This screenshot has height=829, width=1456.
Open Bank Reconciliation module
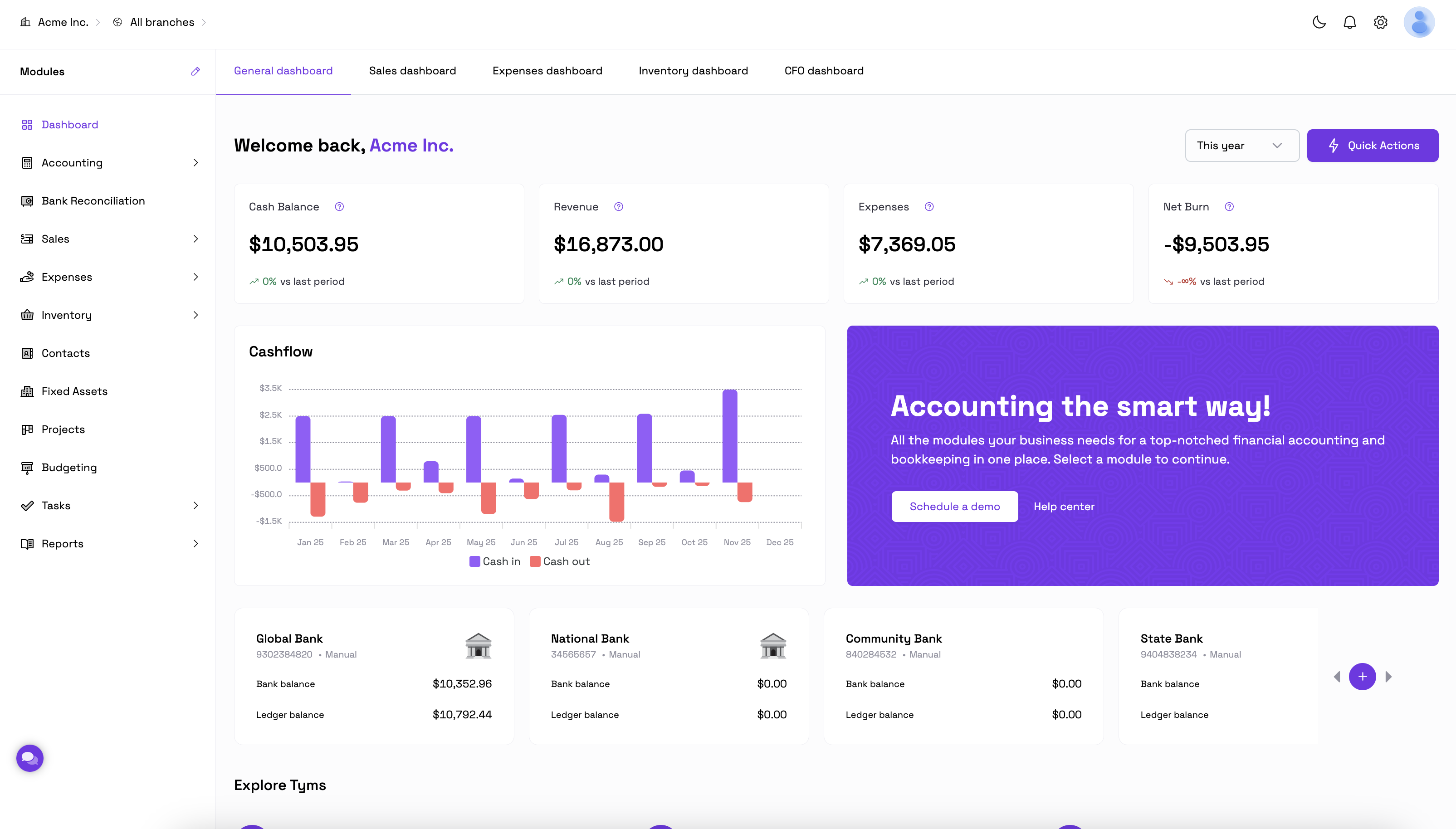click(x=93, y=201)
